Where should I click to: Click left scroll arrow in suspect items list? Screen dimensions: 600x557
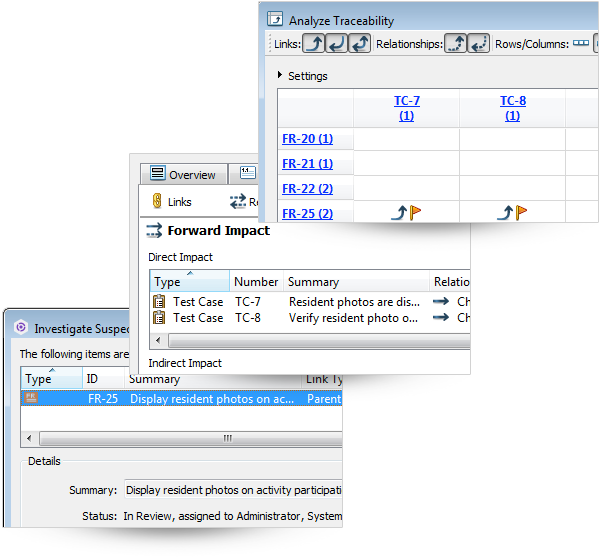click(29, 438)
